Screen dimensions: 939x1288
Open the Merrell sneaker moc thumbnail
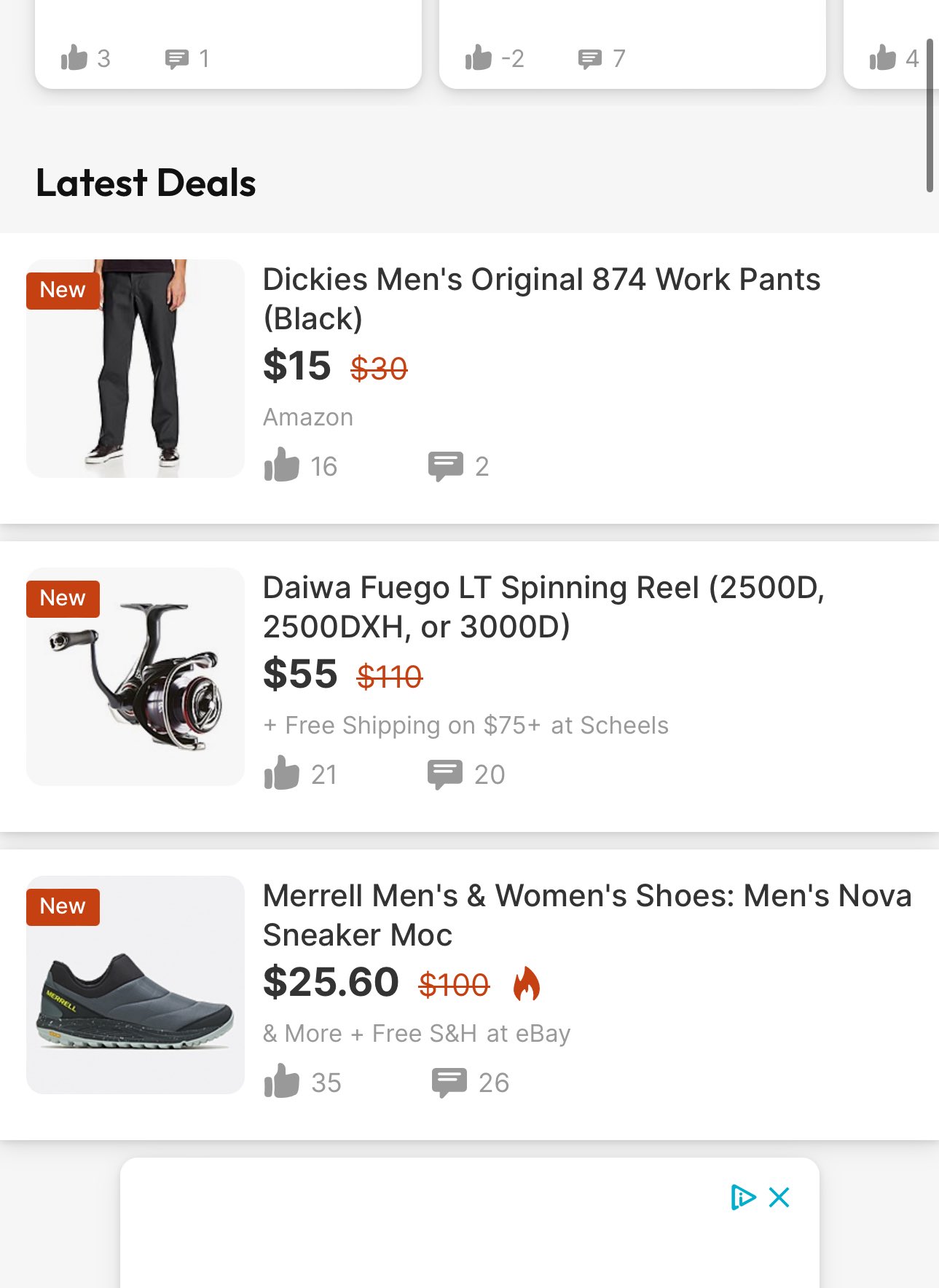click(135, 985)
